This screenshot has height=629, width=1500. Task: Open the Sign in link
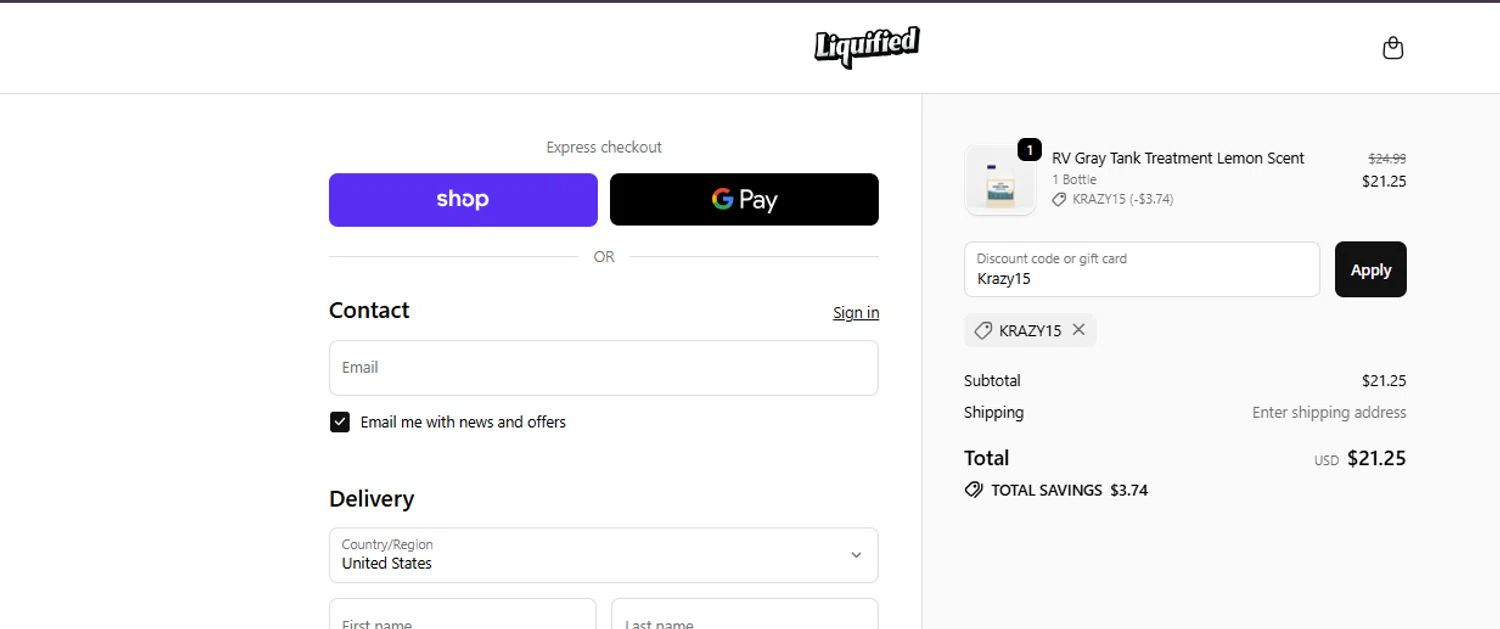point(856,313)
